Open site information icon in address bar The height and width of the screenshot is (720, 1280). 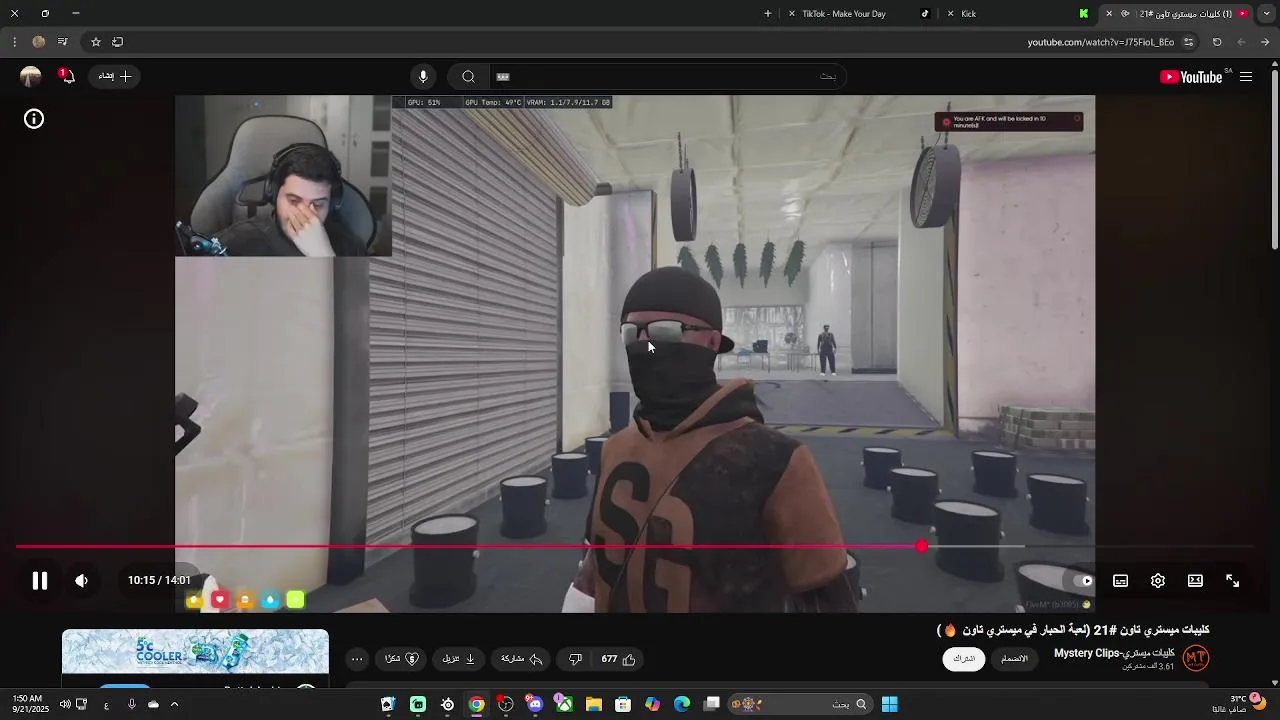1188,42
